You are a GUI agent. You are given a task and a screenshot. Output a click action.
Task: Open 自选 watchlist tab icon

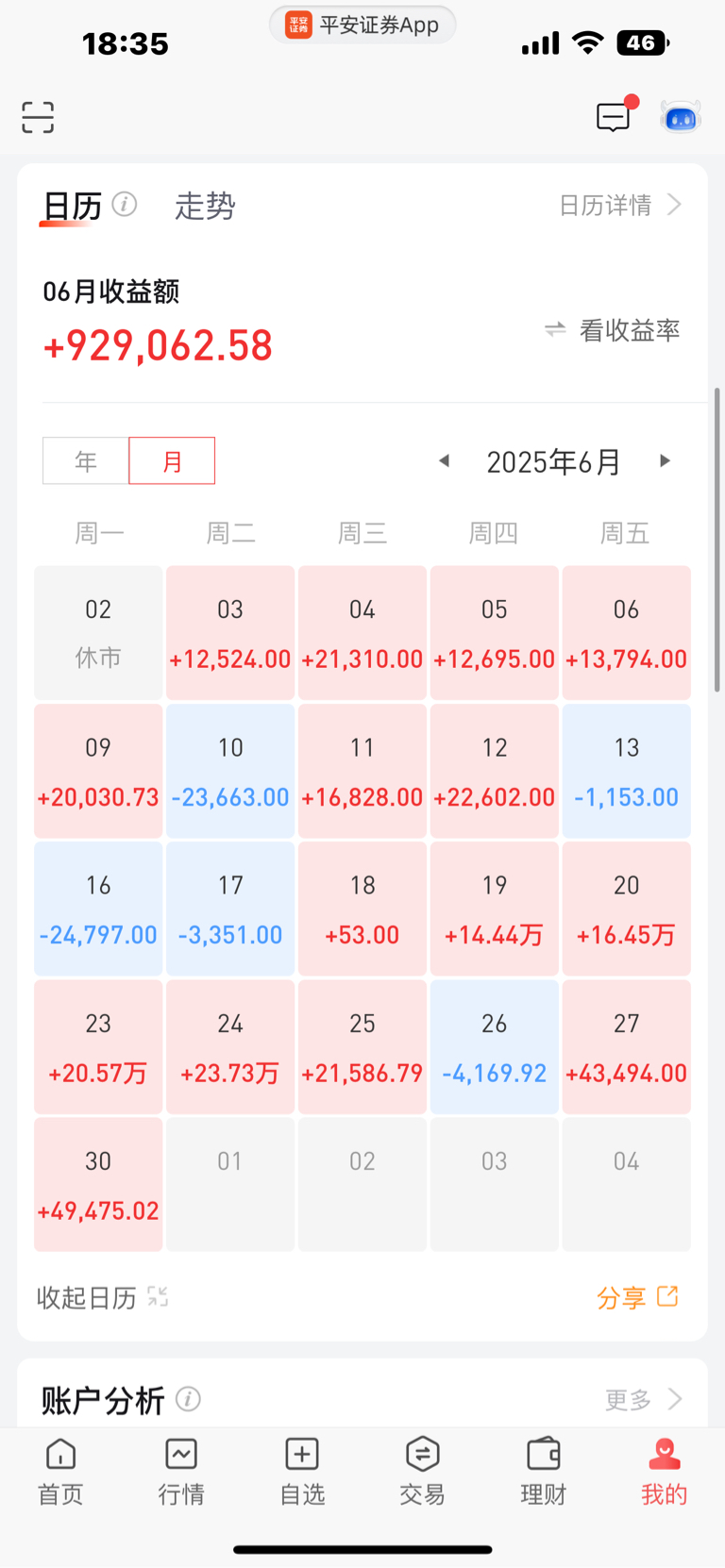pyautogui.click(x=302, y=1454)
